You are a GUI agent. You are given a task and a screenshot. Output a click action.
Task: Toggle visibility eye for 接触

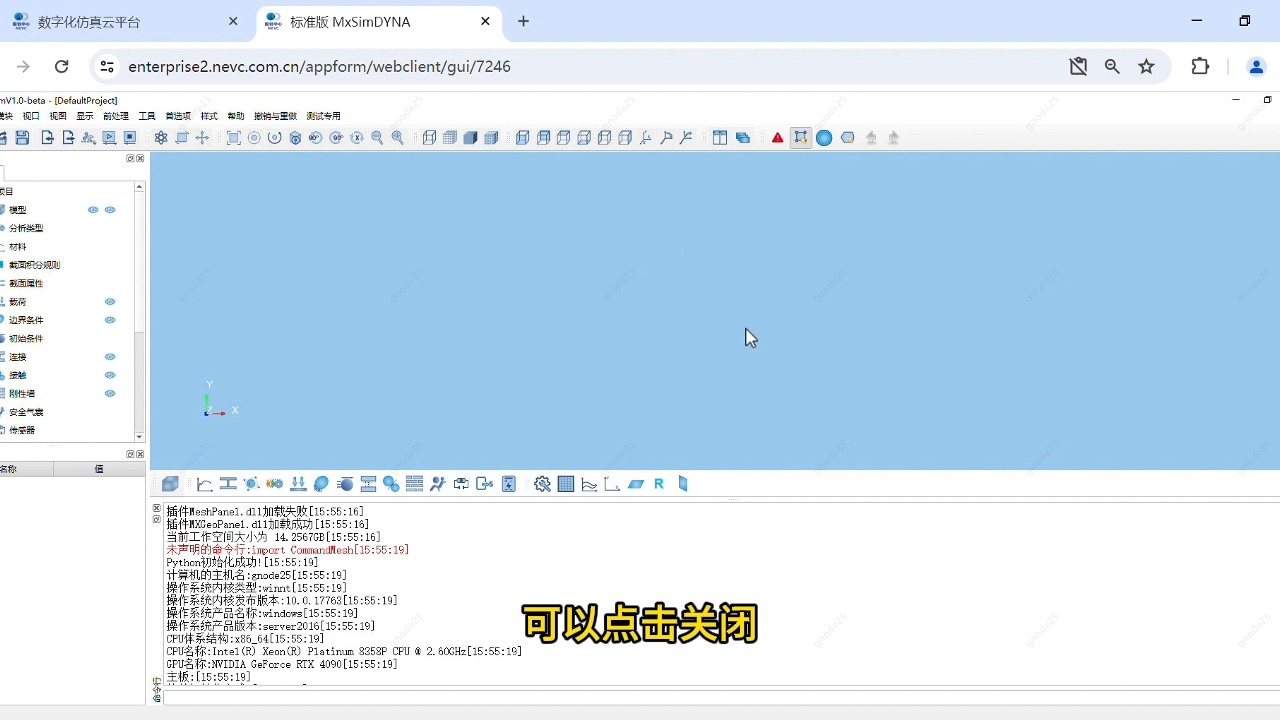point(110,375)
